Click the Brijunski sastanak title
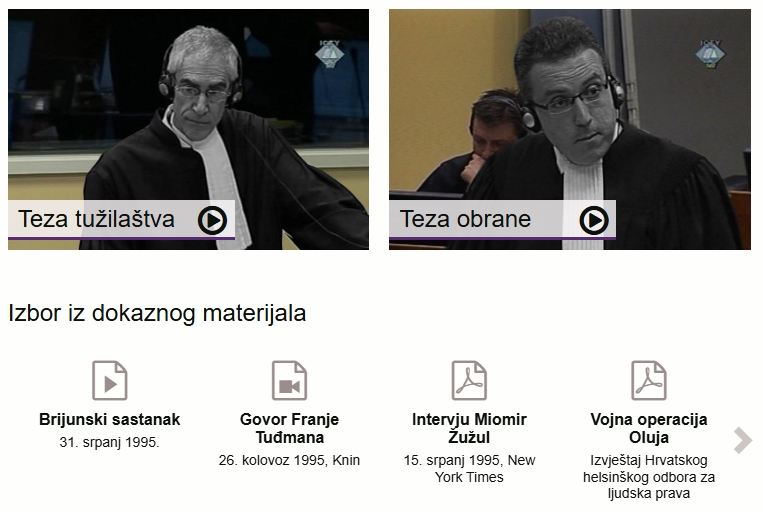 click(x=109, y=419)
